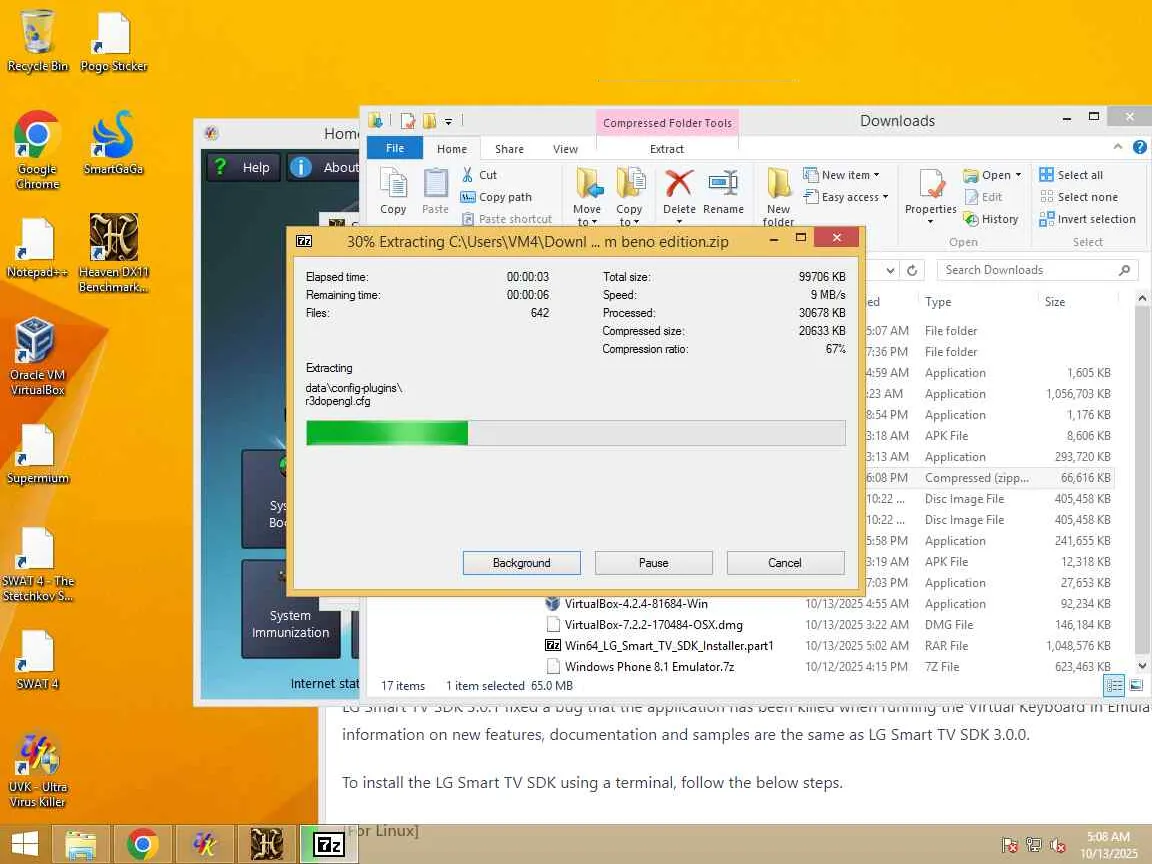1152x864 pixels.
Task: Sort files by Size column header
Action: tap(1055, 302)
